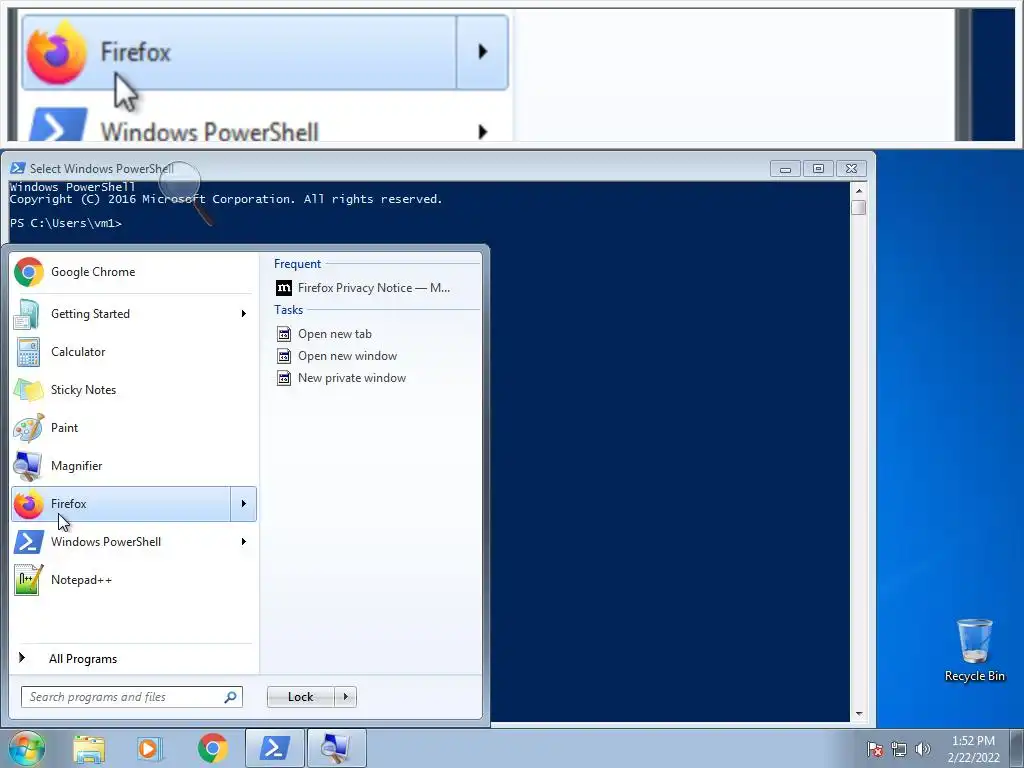Select the Recycle Bin desktop icon
This screenshot has height=768, width=1024.
click(x=974, y=651)
